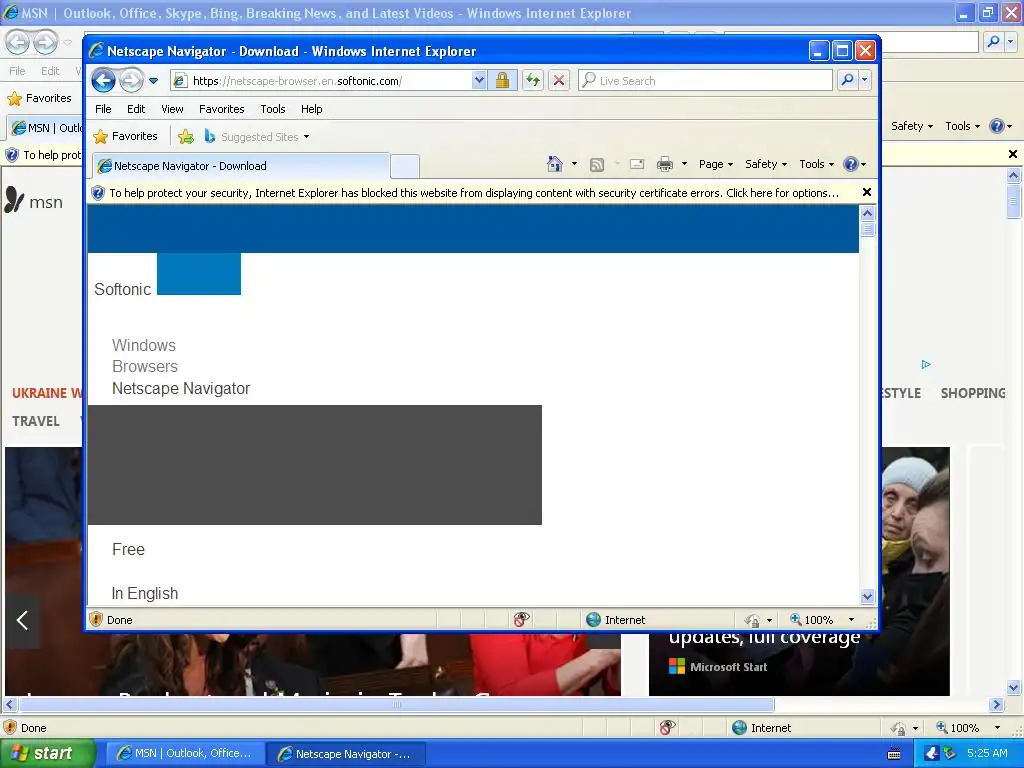Open Suggested Sites dropdown
Viewport: 1024px width, 768px height.
point(257,136)
